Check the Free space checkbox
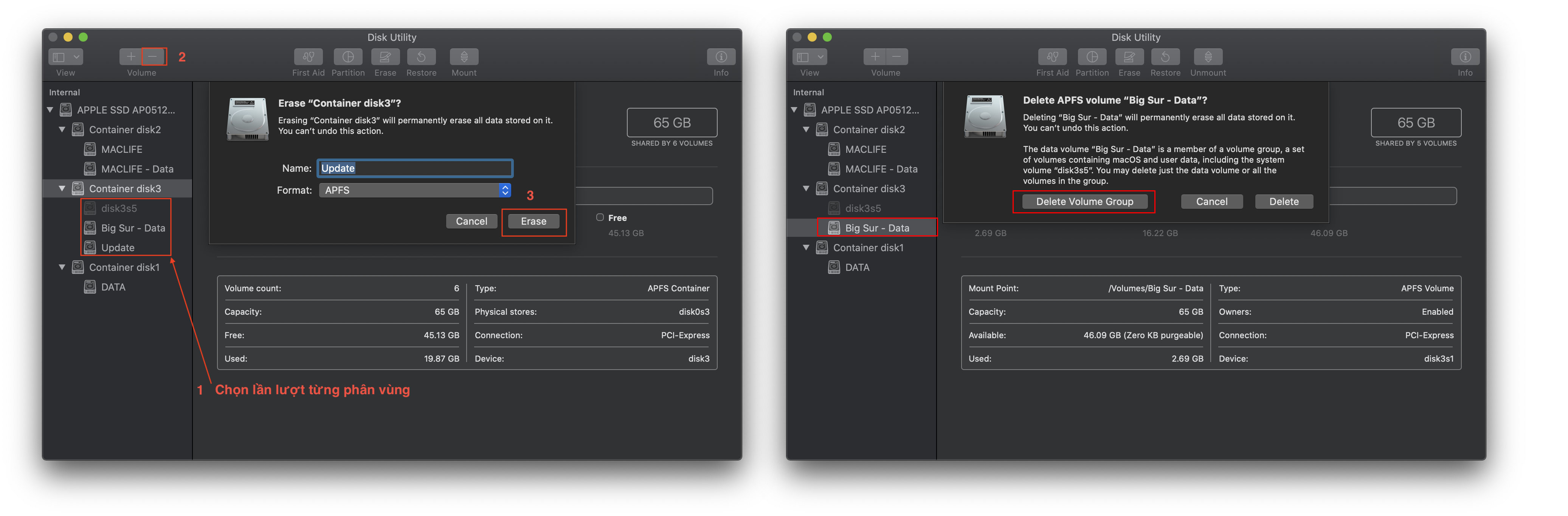 [600, 218]
